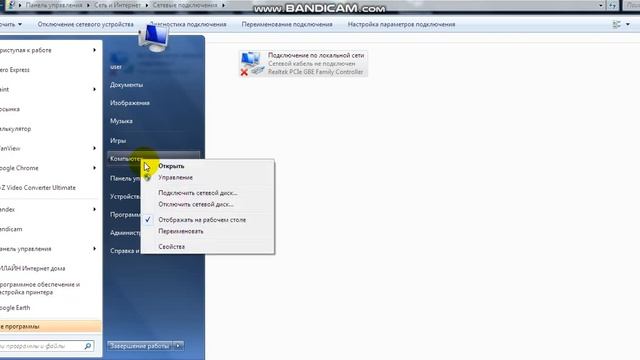Select Переименовать in the context menu
The height and width of the screenshot is (360, 640).
tap(181, 231)
